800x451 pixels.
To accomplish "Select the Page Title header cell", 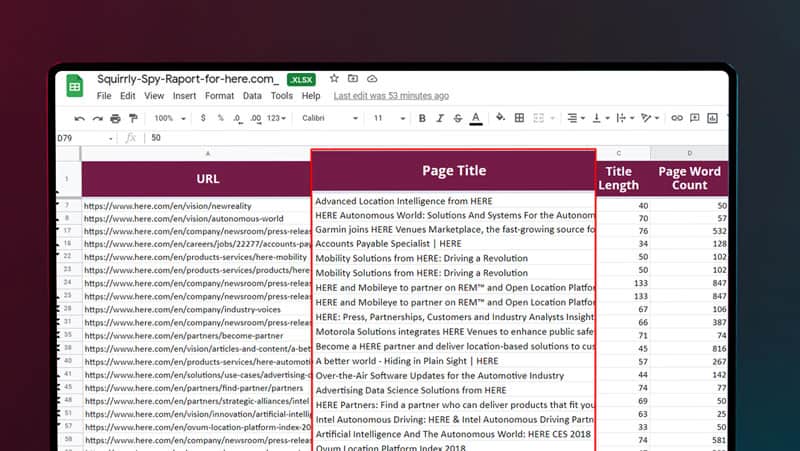I will tap(454, 171).
